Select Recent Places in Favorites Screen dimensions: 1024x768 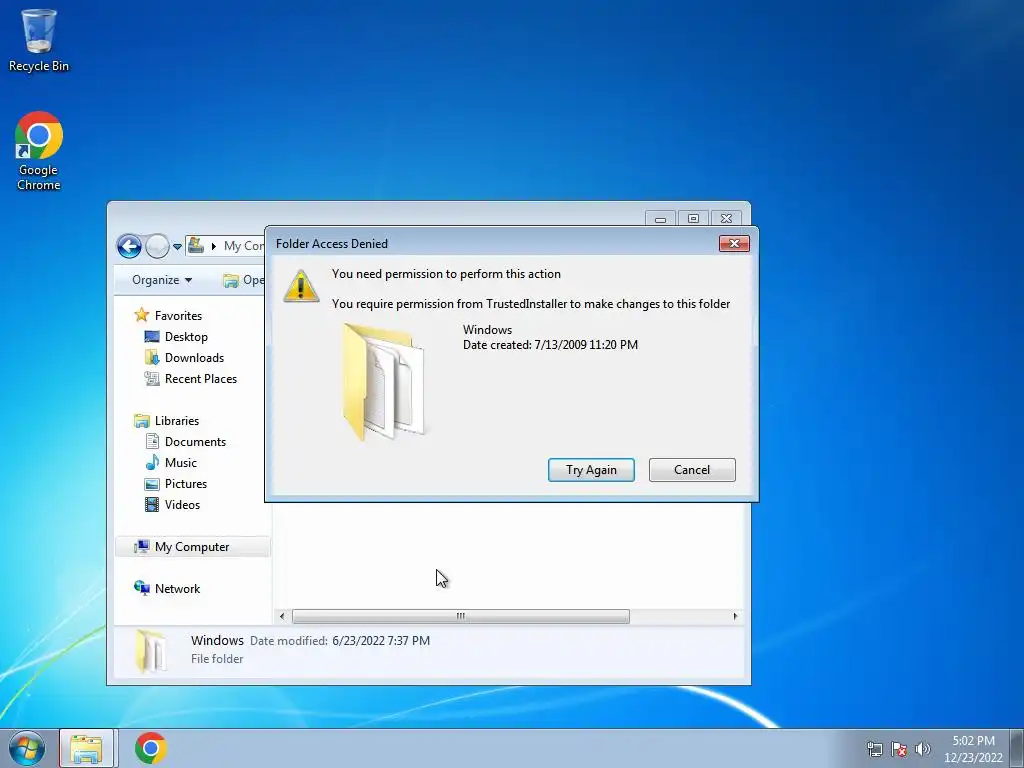pos(200,379)
